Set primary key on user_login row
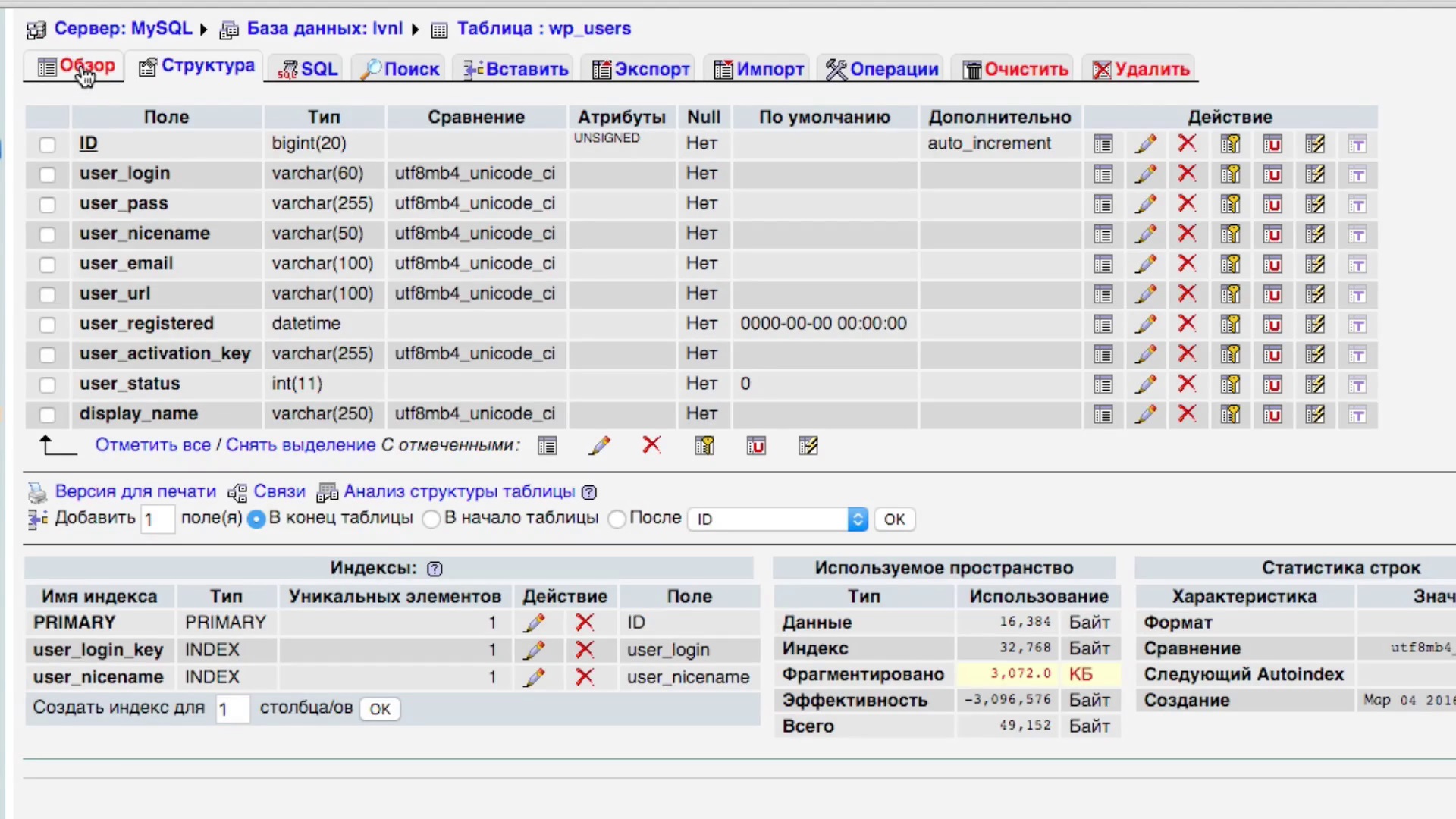The width and height of the screenshot is (1456, 819). (x=1230, y=174)
